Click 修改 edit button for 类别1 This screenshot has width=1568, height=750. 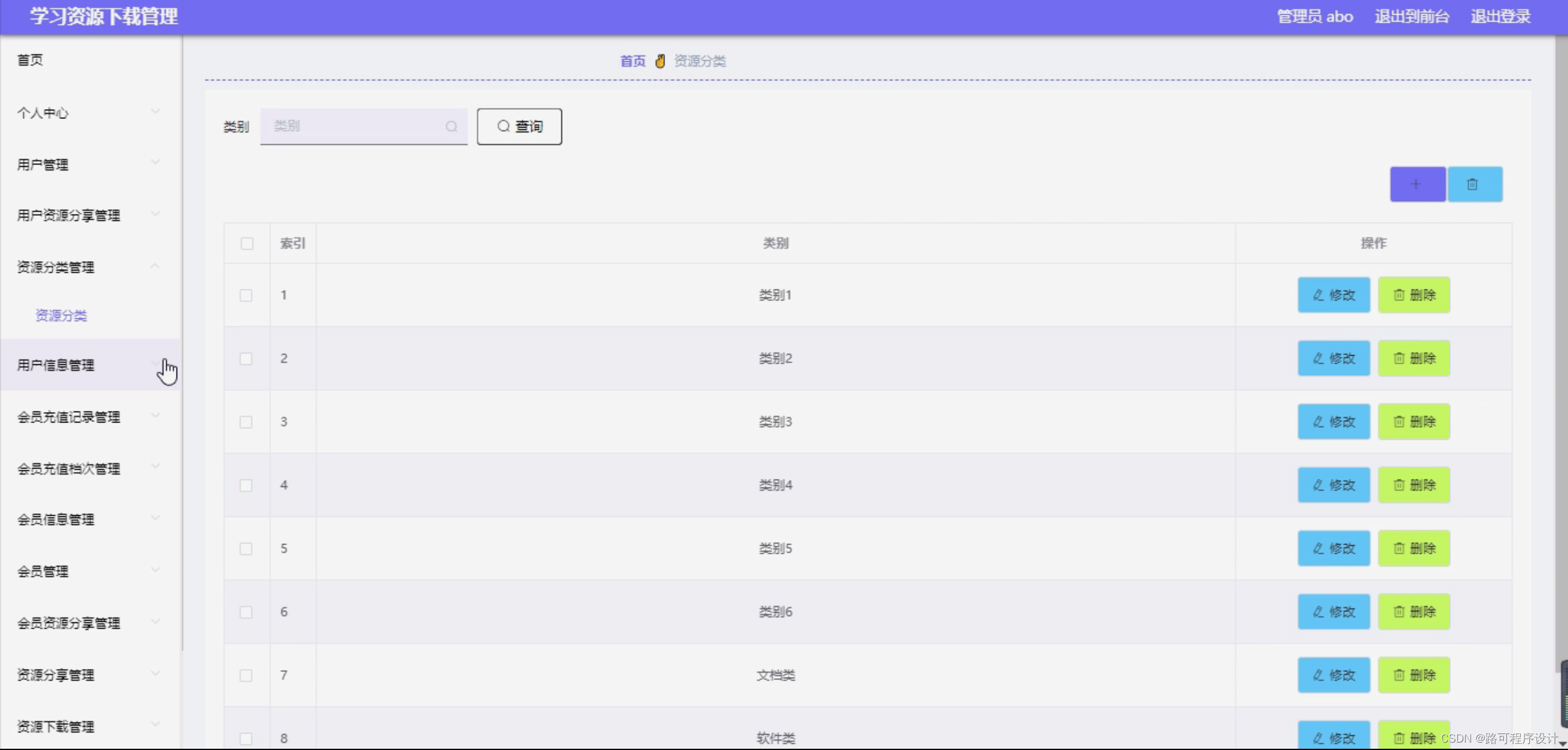coord(1333,295)
